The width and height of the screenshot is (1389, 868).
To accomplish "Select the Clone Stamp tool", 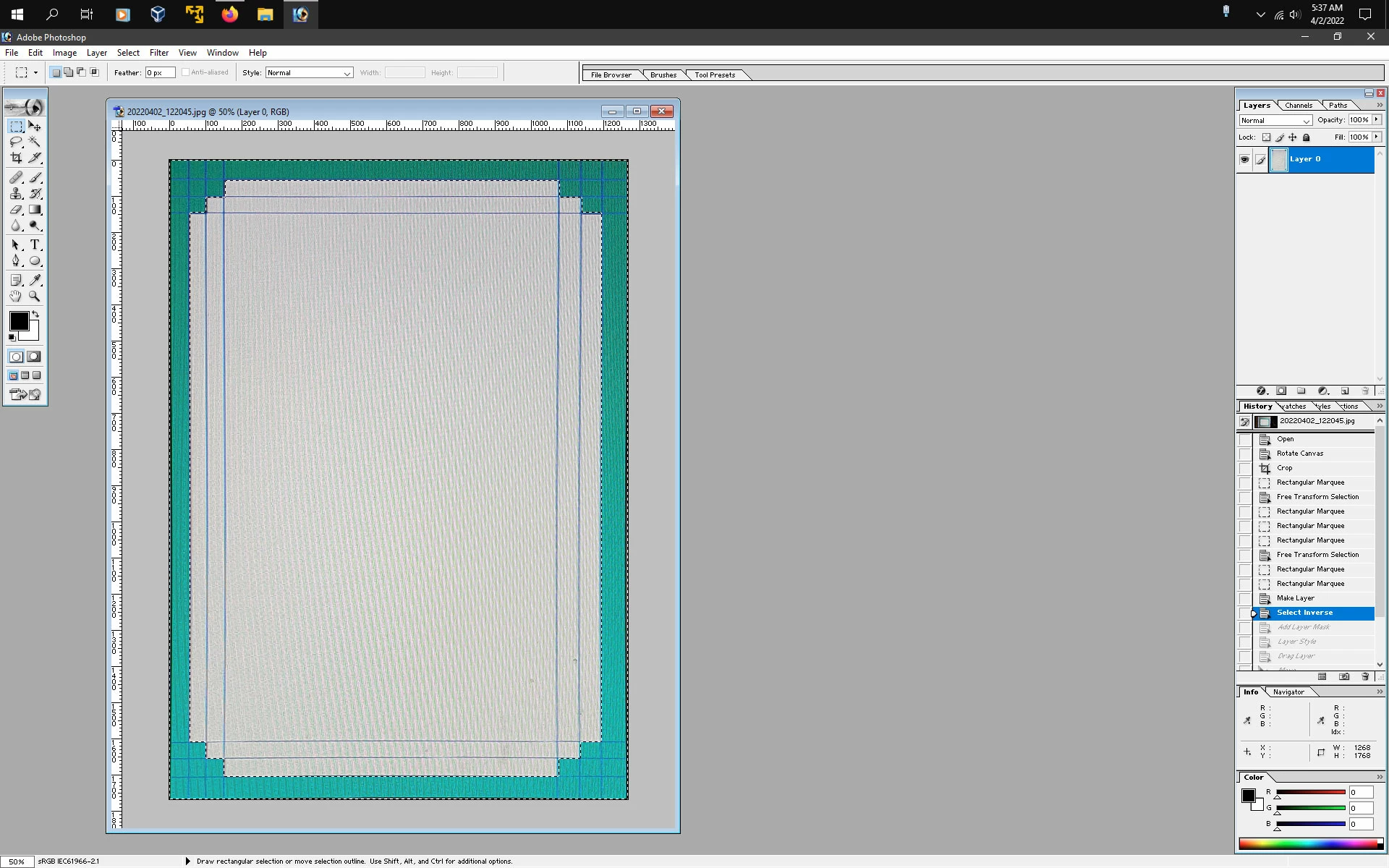I will click(x=16, y=194).
